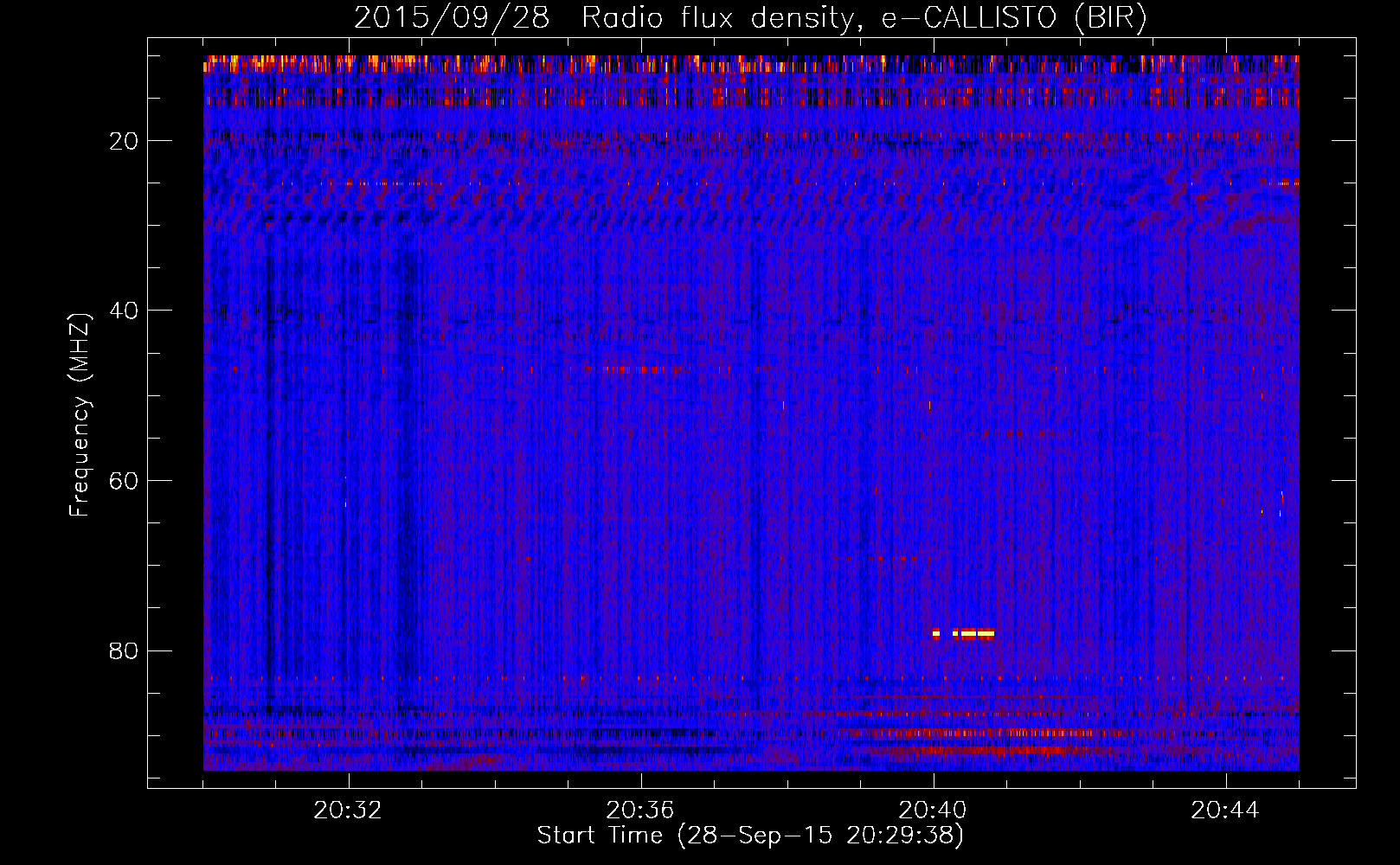Click the bright yellow burst near 78 MHz

(x=963, y=633)
